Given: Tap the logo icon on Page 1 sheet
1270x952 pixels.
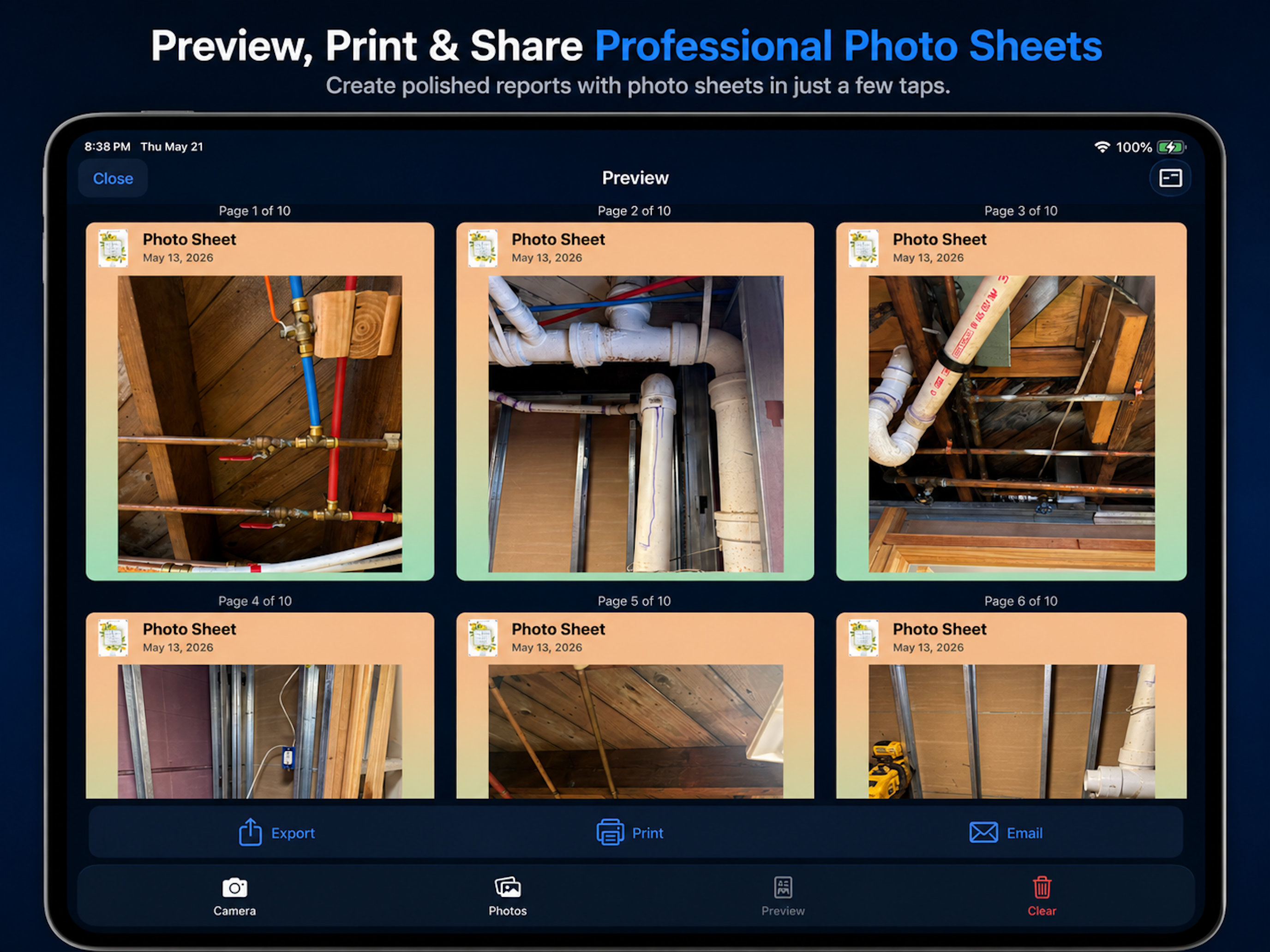Looking at the screenshot, I should click(x=113, y=249).
